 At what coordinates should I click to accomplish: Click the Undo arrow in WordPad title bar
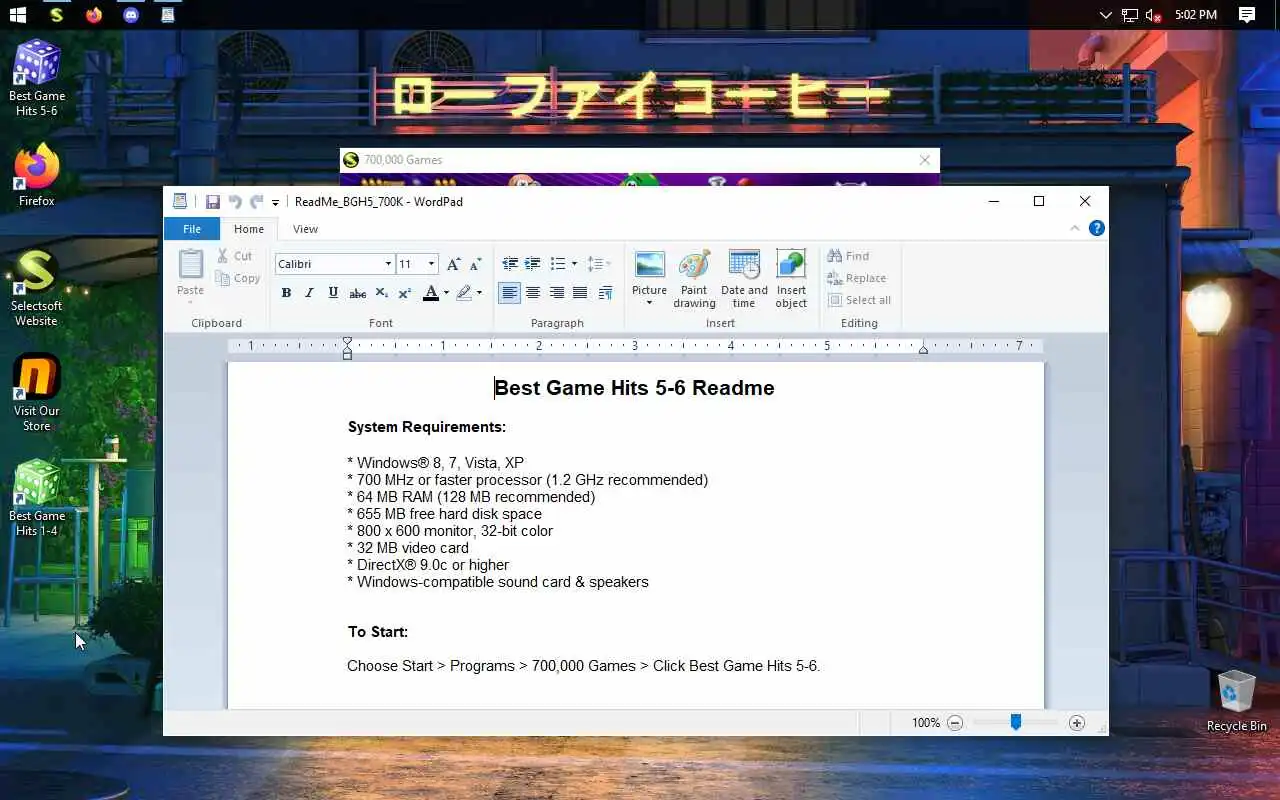(235, 202)
